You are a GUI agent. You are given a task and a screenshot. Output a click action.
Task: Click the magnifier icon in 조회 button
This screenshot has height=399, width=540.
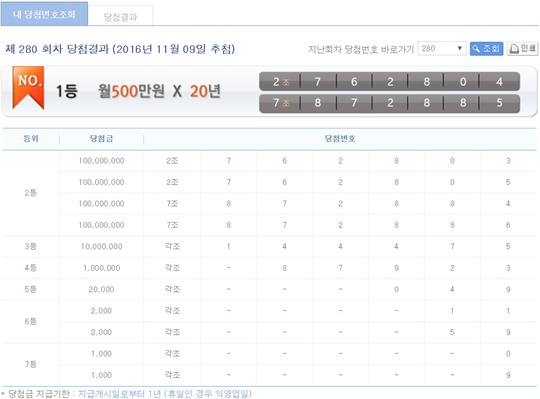[x=476, y=49]
